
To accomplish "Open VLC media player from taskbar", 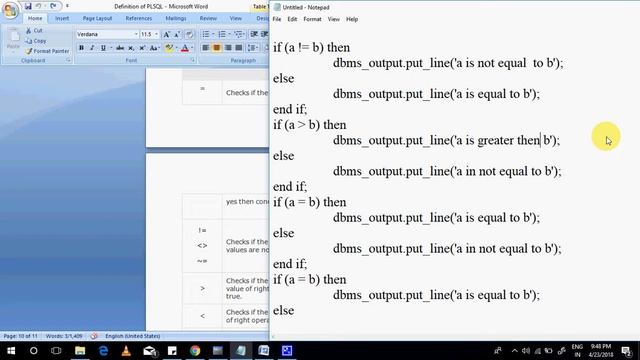I will pos(126,351).
